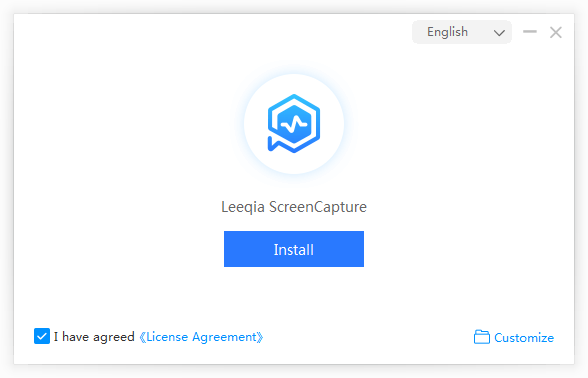
Task: Close the Leeqia installer window
Action: 555,32
